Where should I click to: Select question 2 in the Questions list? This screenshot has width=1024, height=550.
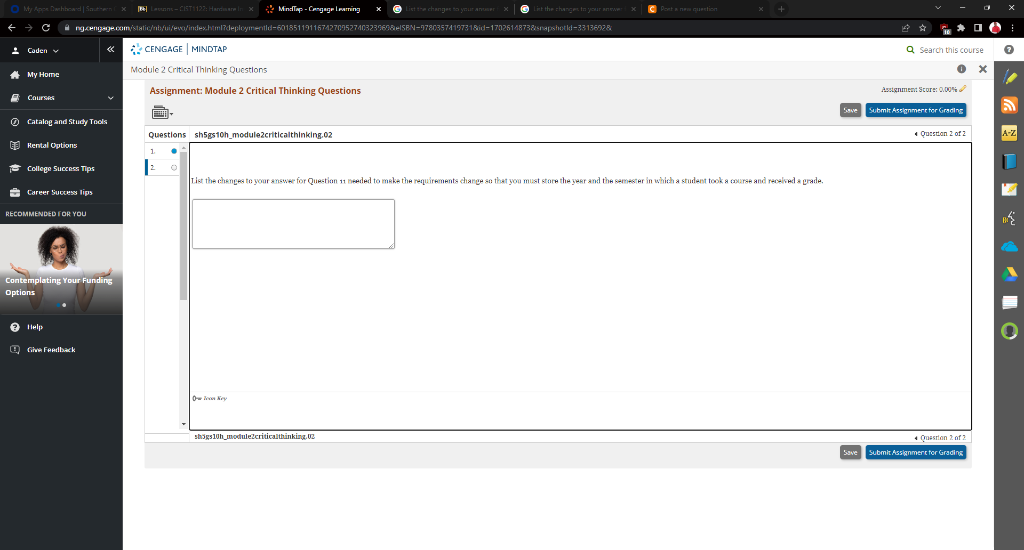click(x=163, y=168)
